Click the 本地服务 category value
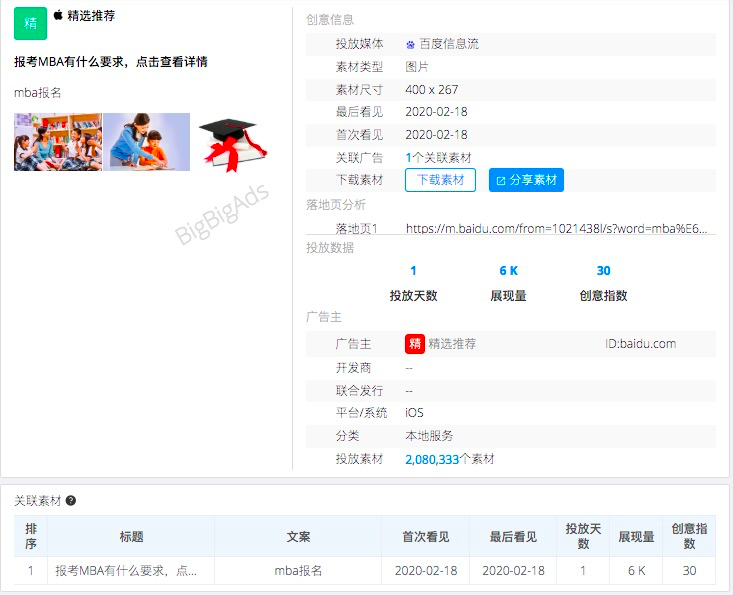This screenshot has height=595, width=733. click(429, 436)
